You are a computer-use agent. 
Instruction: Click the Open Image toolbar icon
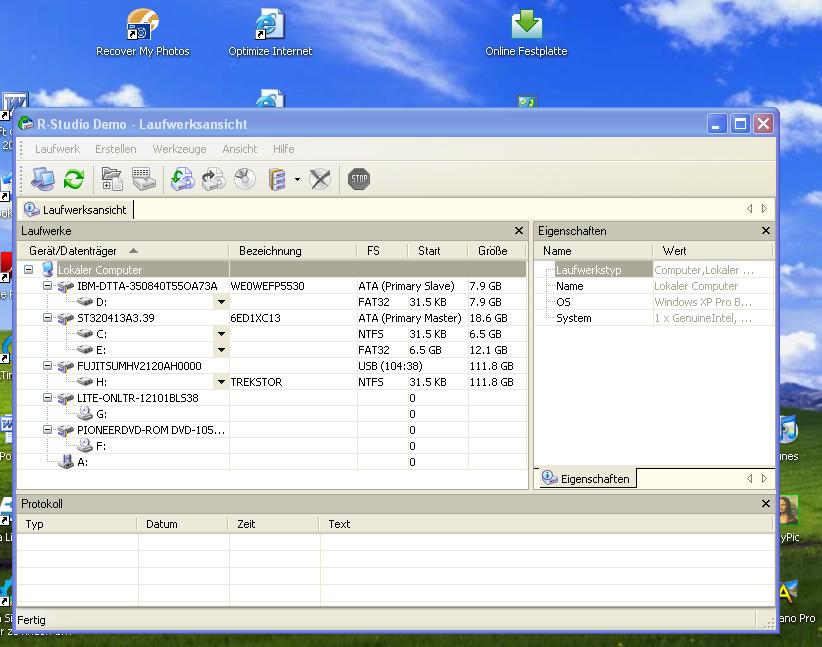click(182, 179)
